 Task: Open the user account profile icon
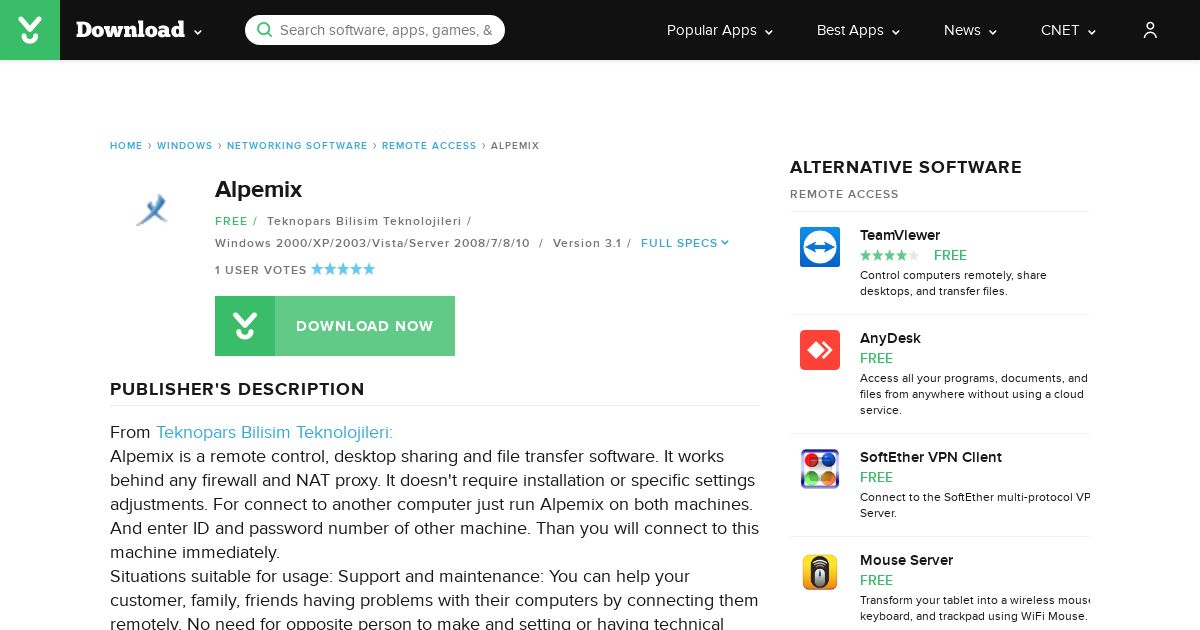pyautogui.click(x=1150, y=30)
